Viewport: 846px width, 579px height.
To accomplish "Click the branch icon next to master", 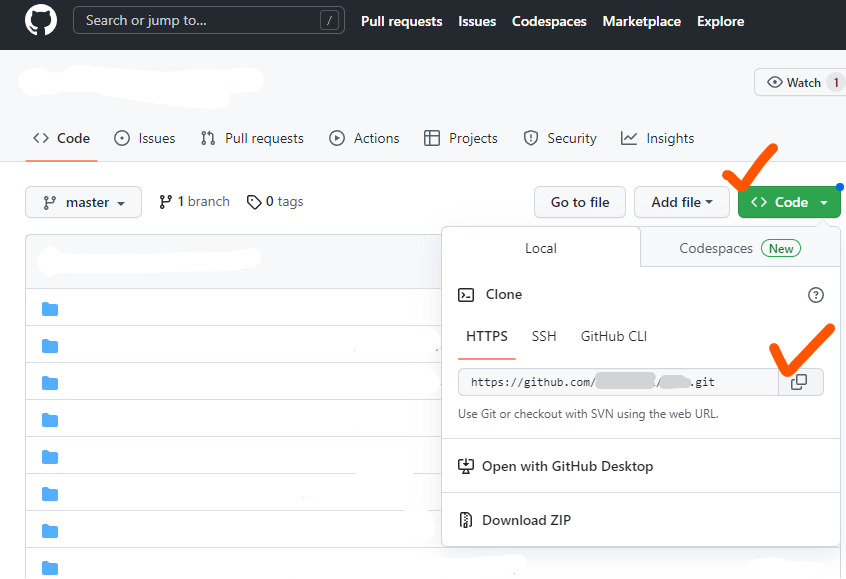I will tap(50, 203).
